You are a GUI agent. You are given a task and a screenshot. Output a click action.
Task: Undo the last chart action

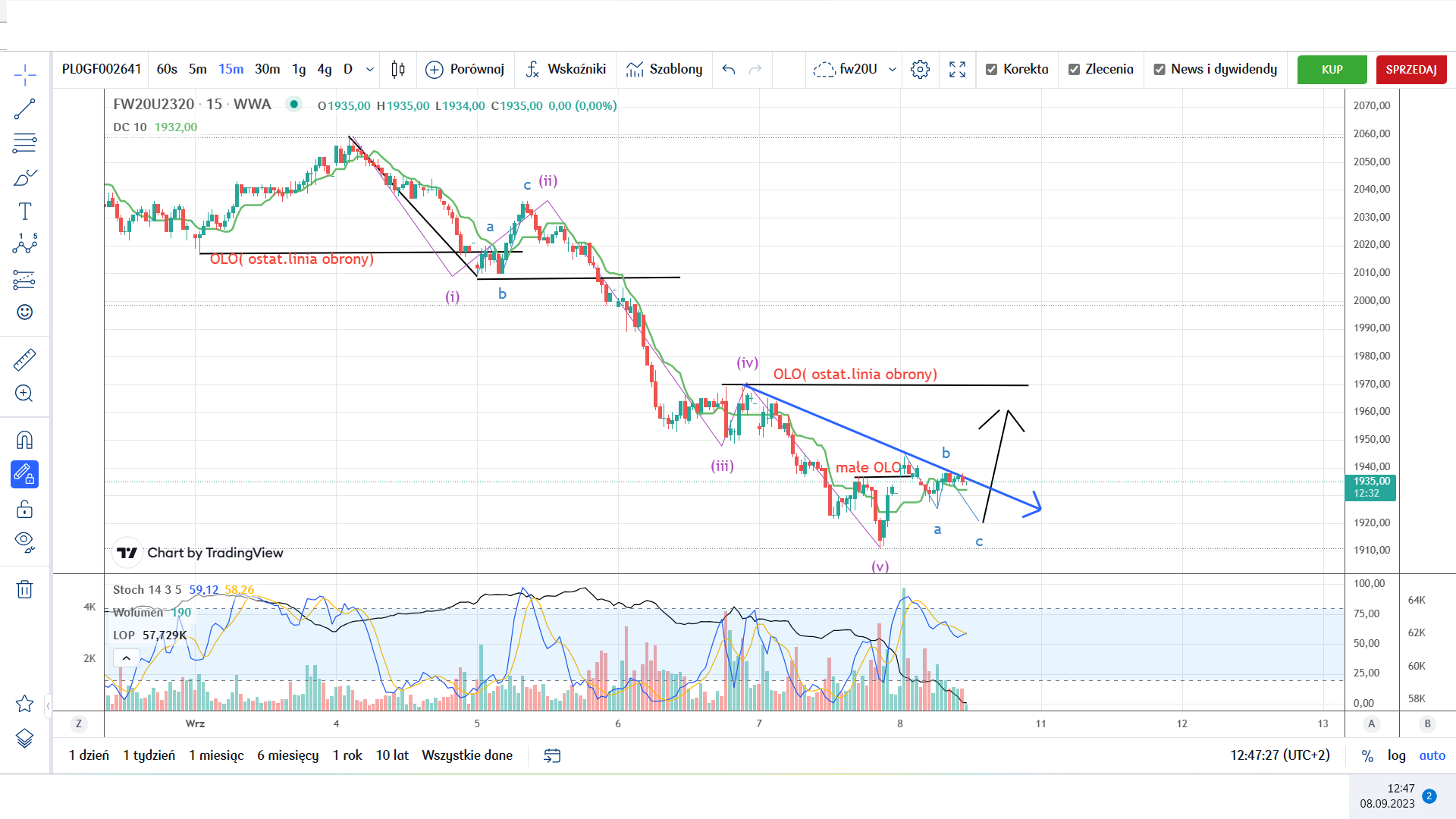click(x=729, y=70)
